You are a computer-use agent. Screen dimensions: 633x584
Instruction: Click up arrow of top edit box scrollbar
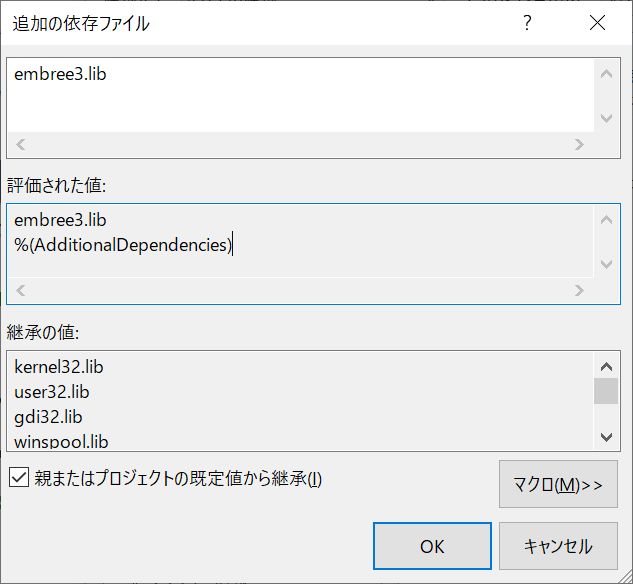coord(606,74)
